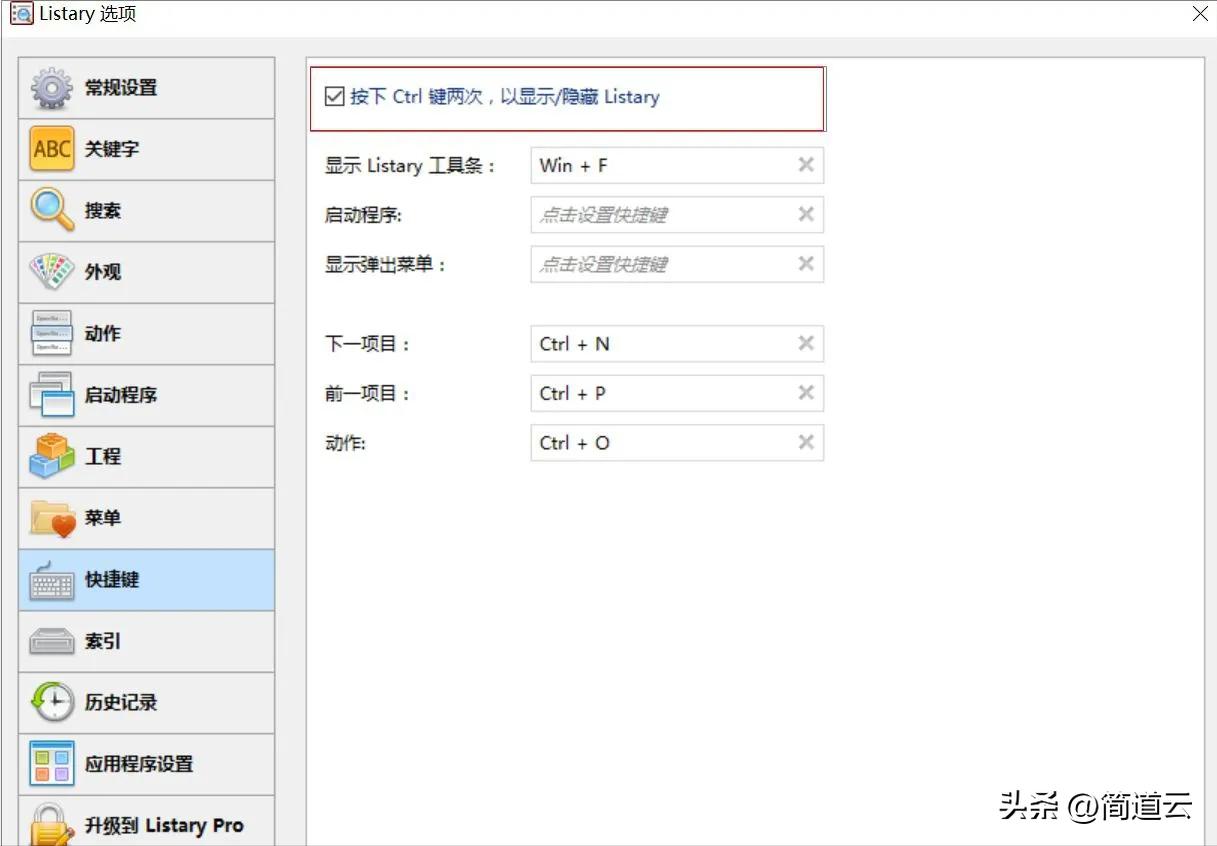
Task: Click the folder heart icon for 菜单
Action: 51,518
